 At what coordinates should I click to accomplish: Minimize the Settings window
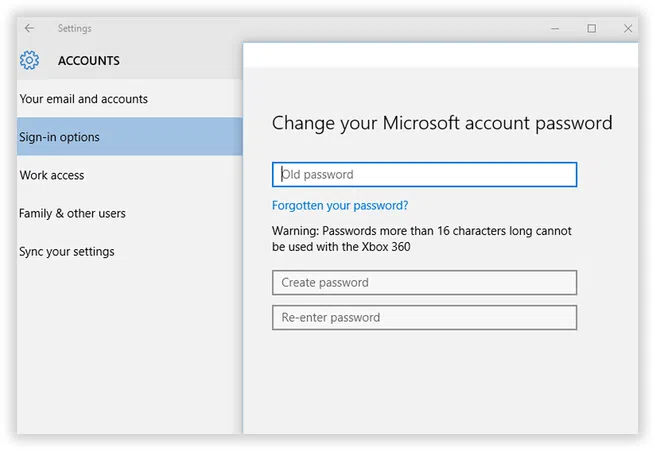click(555, 28)
